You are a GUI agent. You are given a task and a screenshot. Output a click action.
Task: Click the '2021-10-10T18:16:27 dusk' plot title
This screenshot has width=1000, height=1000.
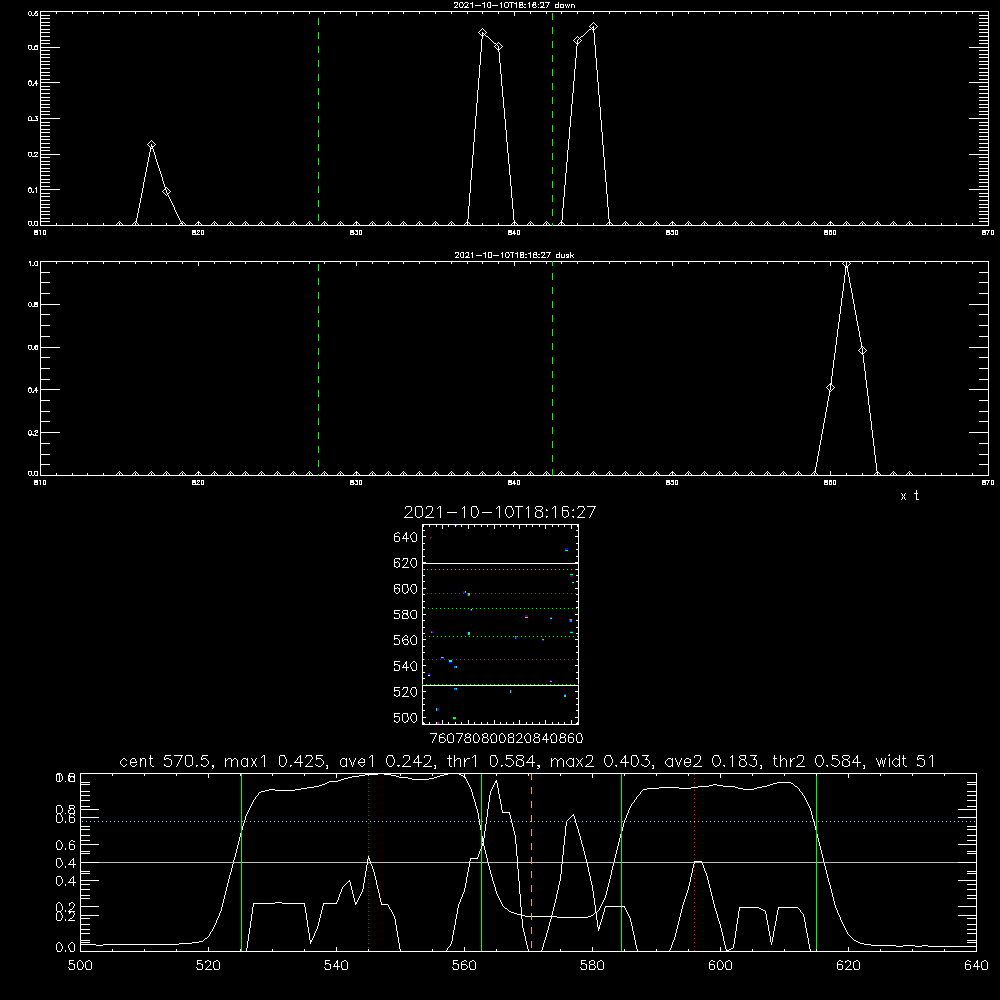click(x=514, y=255)
